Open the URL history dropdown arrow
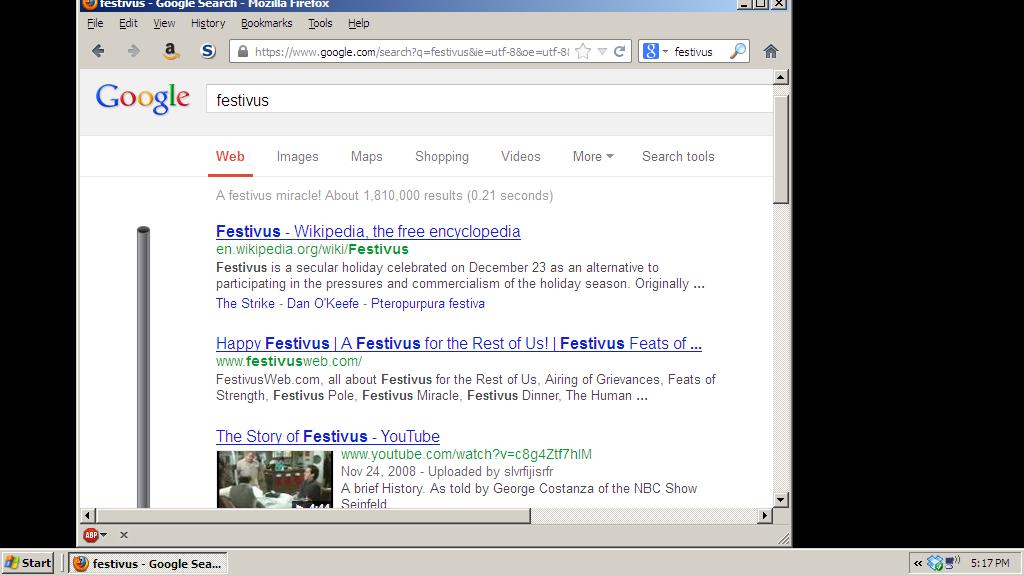The image size is (1024, 576). [x=602, y=52]
